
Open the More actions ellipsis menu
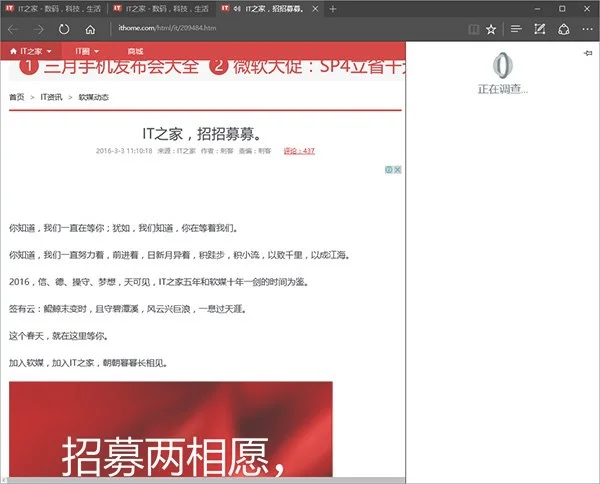(x=587, y=29)
